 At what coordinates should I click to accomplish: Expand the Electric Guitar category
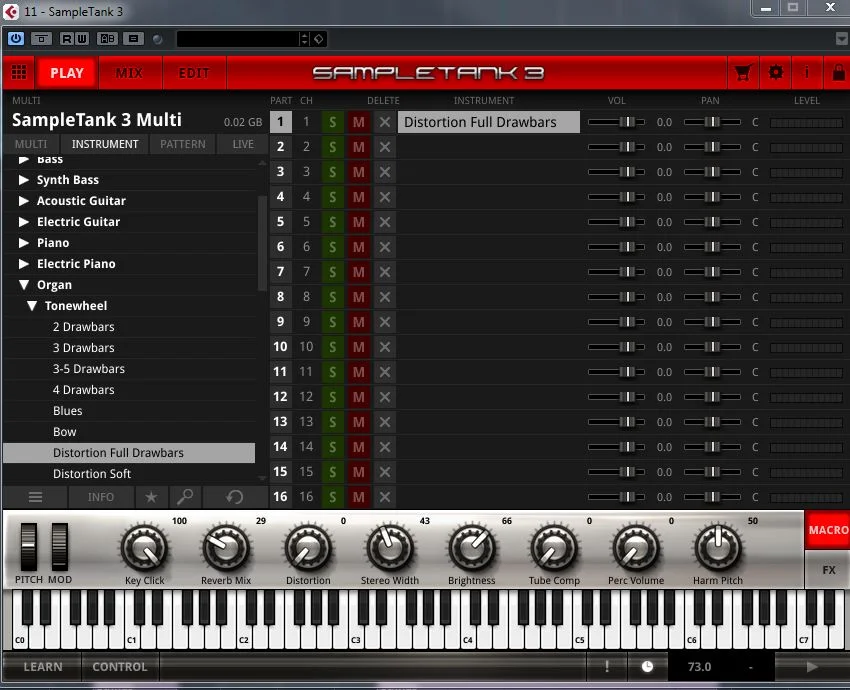pyautogui.click(x=23, y=222)
